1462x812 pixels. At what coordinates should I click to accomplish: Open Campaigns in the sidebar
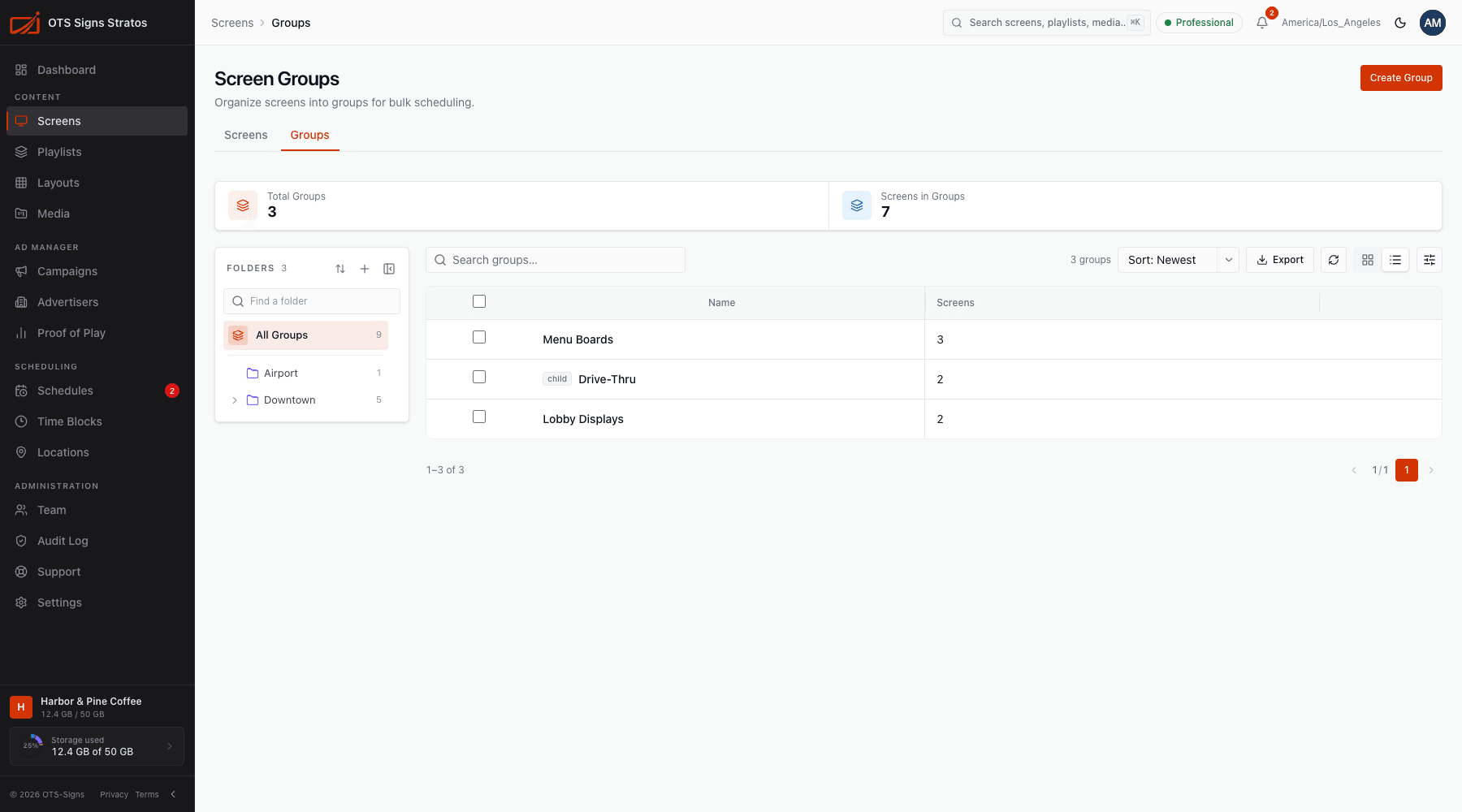pos(97,271)
